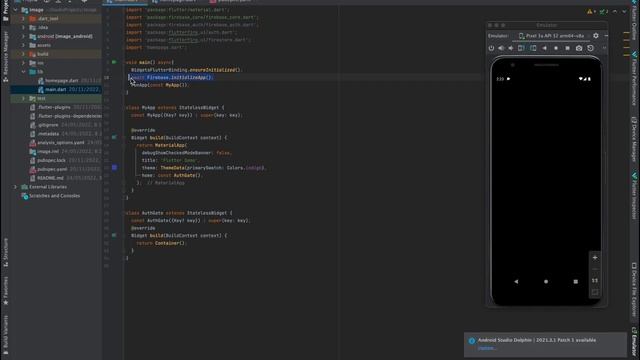Tap the Android home button in phone

point(546,281)
